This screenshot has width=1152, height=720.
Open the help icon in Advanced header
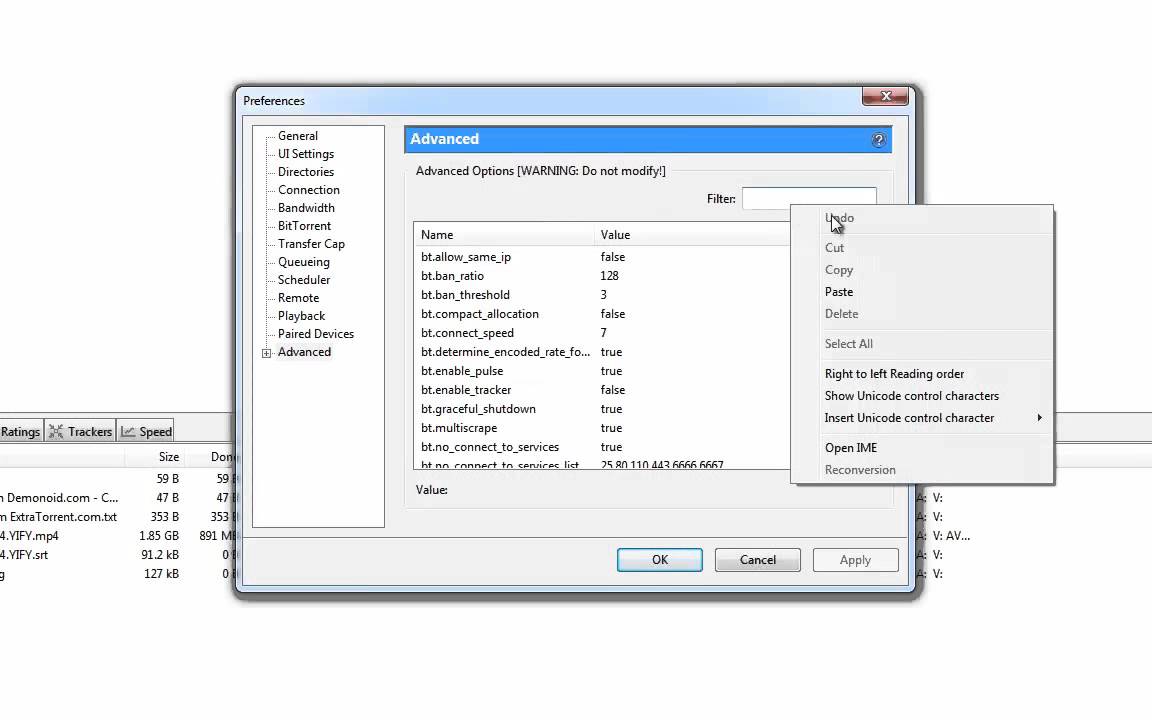878,140
